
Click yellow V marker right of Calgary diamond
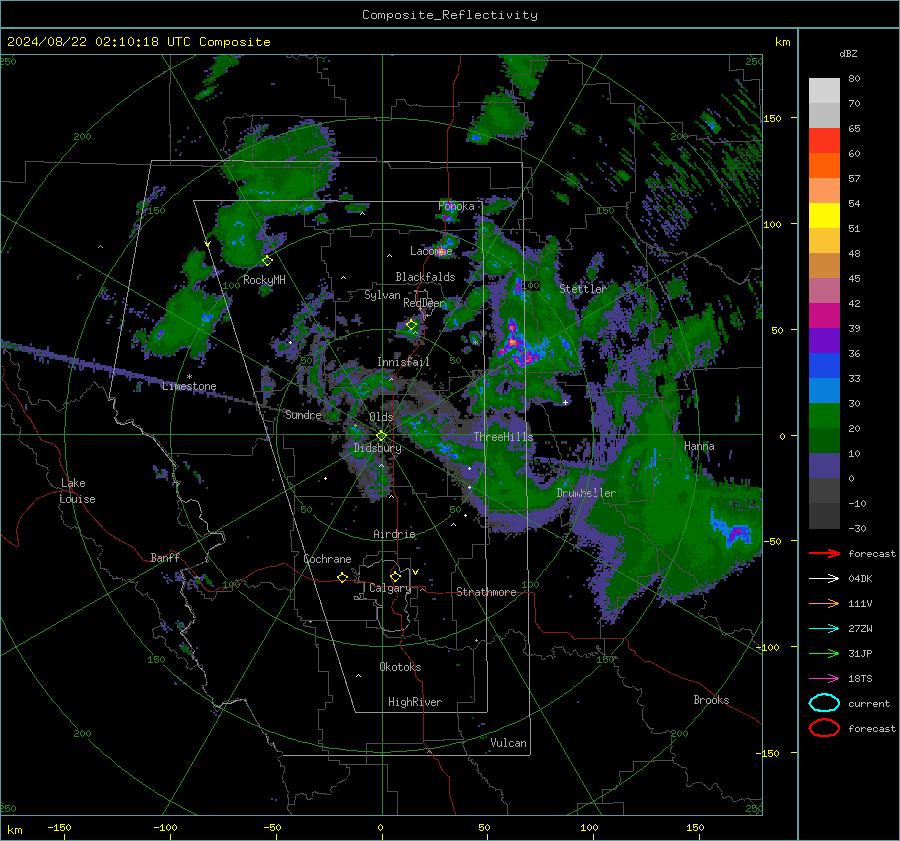[415, 572]
